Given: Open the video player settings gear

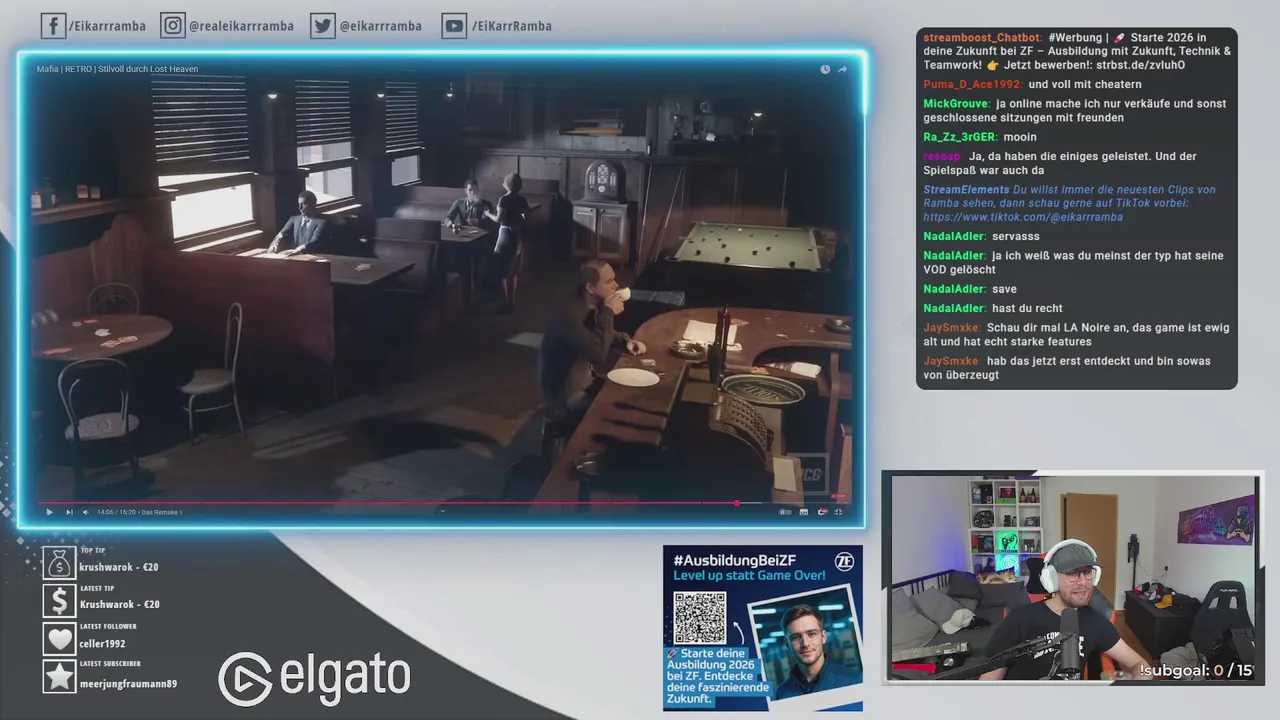Looking at the screenshot, I should [822, 512].
